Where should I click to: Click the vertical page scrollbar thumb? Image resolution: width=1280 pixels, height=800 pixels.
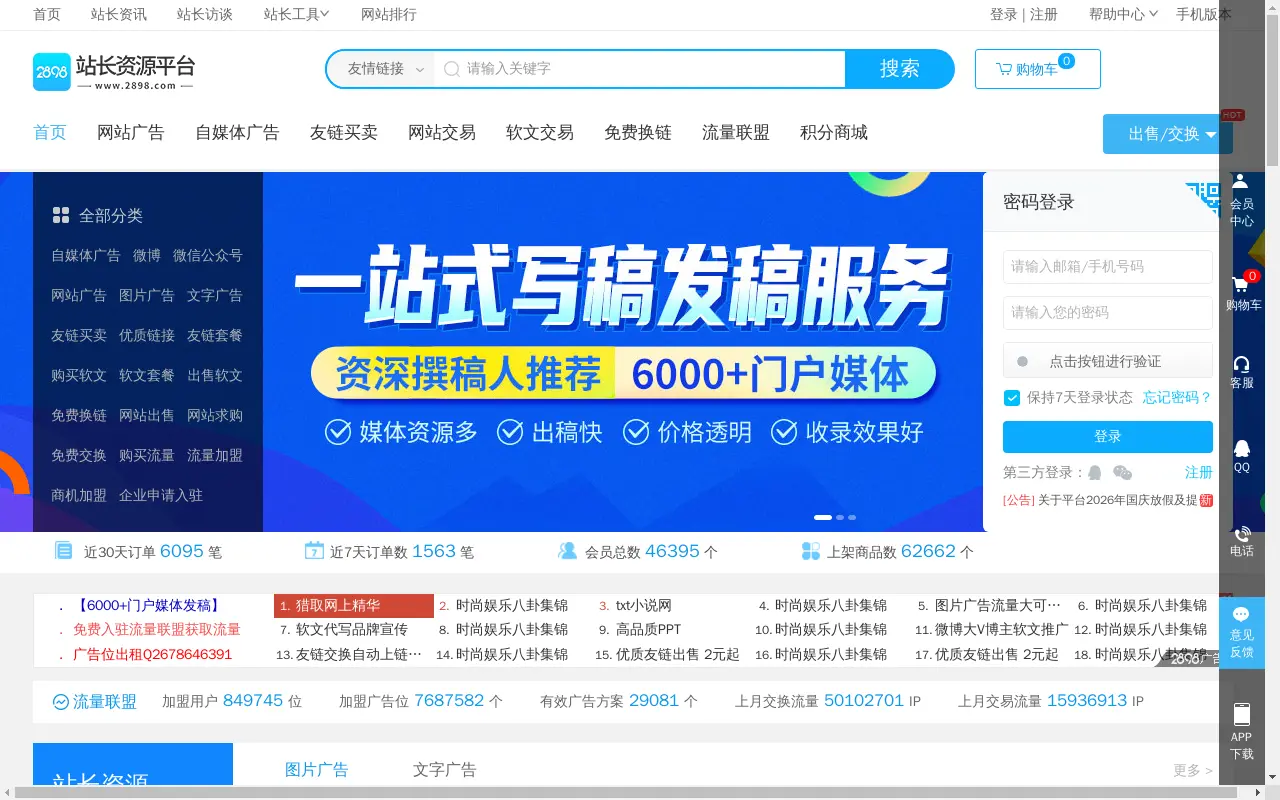click(1272, 90)
